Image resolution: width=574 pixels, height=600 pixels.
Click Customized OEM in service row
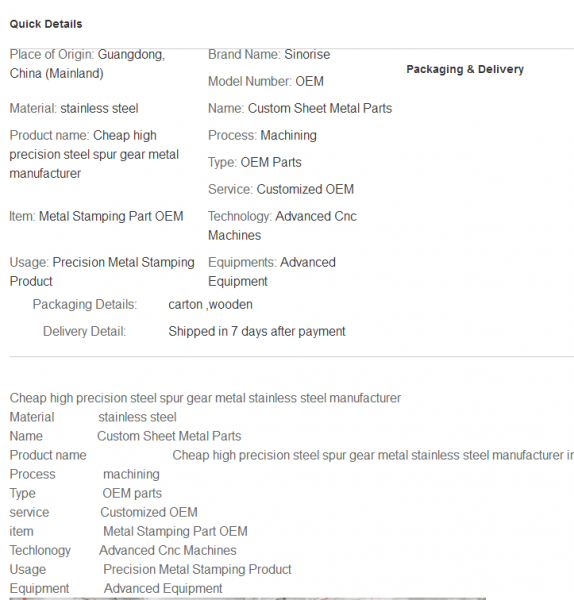pos(149,512)
